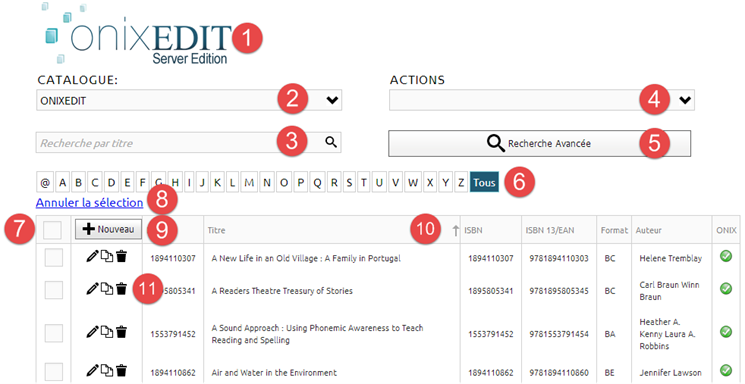Viewport: 745px width, 384px height.
Task: Filter titles by @ symbol
Action: tap(45, 183)
